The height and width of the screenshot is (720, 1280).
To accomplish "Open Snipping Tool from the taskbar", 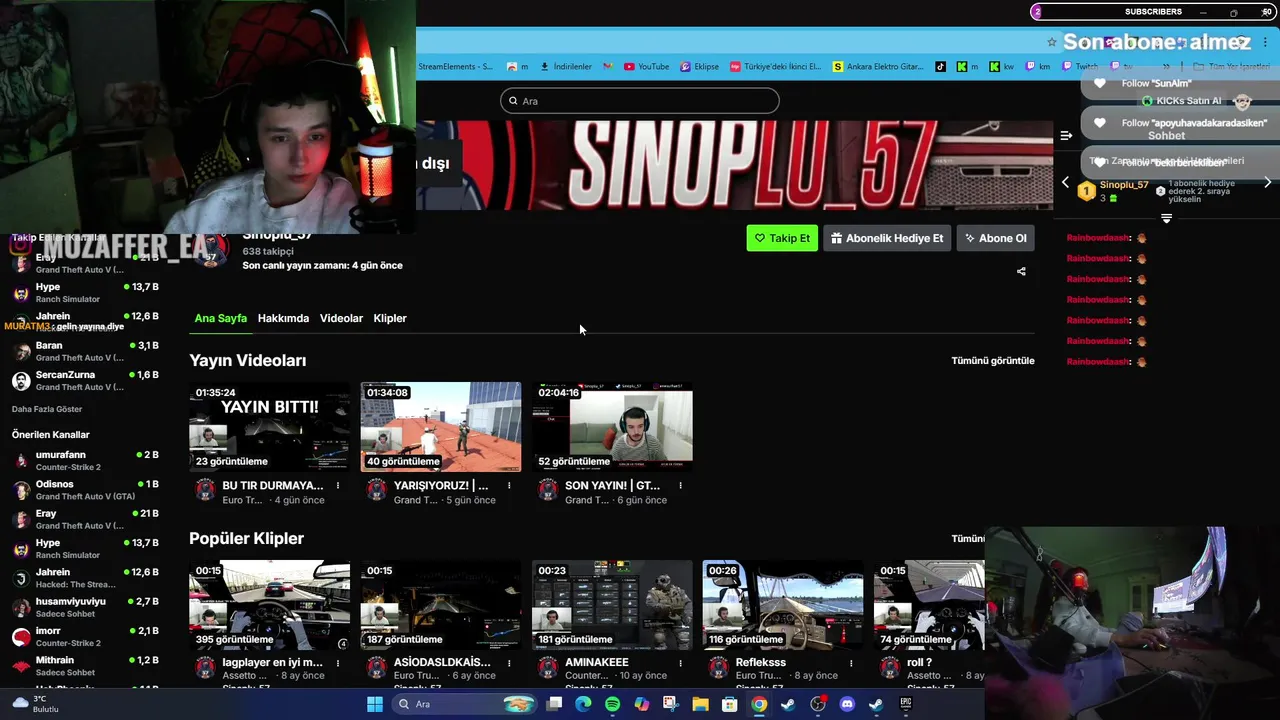I will (670, 704).
